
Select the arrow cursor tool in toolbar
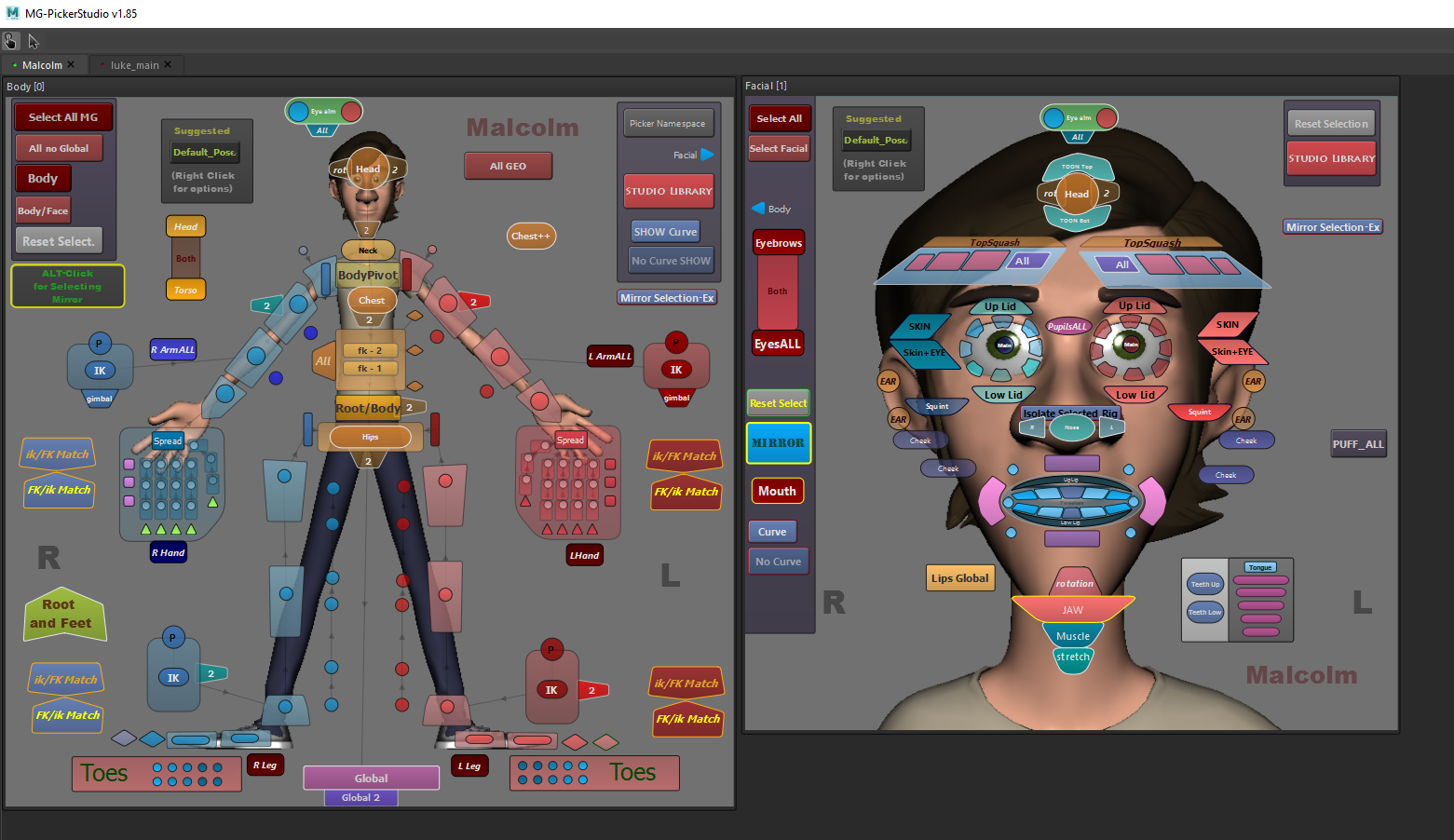coord(34,41)
